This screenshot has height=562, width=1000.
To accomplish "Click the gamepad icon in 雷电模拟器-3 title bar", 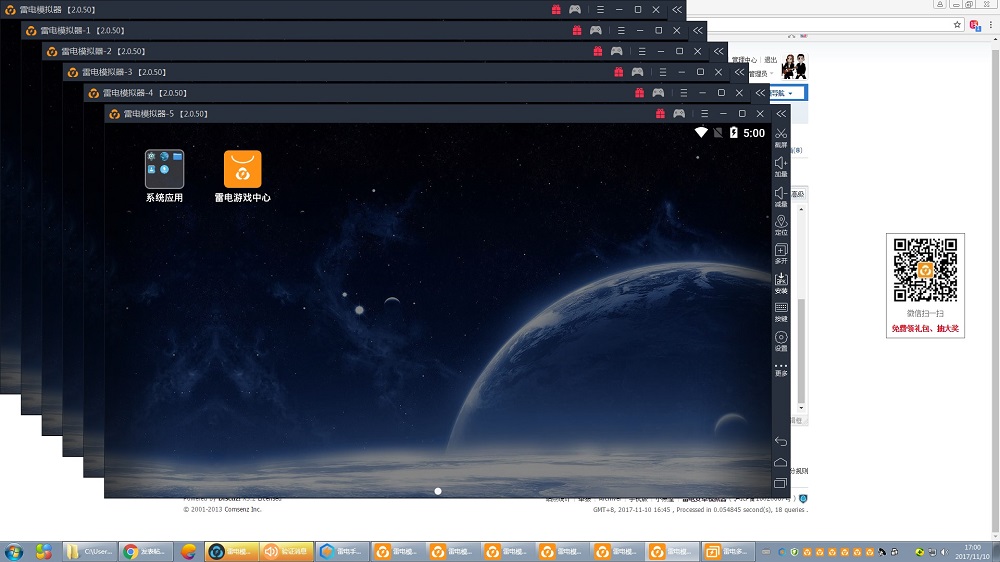I will point(637,72).
